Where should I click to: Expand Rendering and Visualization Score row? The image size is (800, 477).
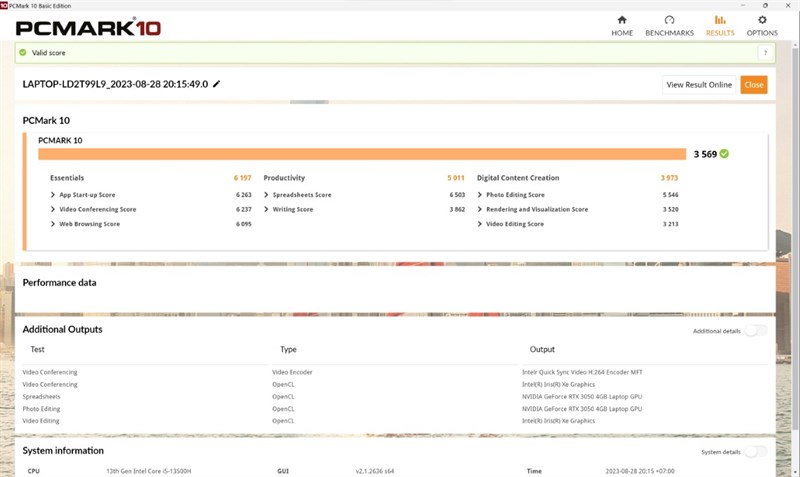tap(532, 209)
